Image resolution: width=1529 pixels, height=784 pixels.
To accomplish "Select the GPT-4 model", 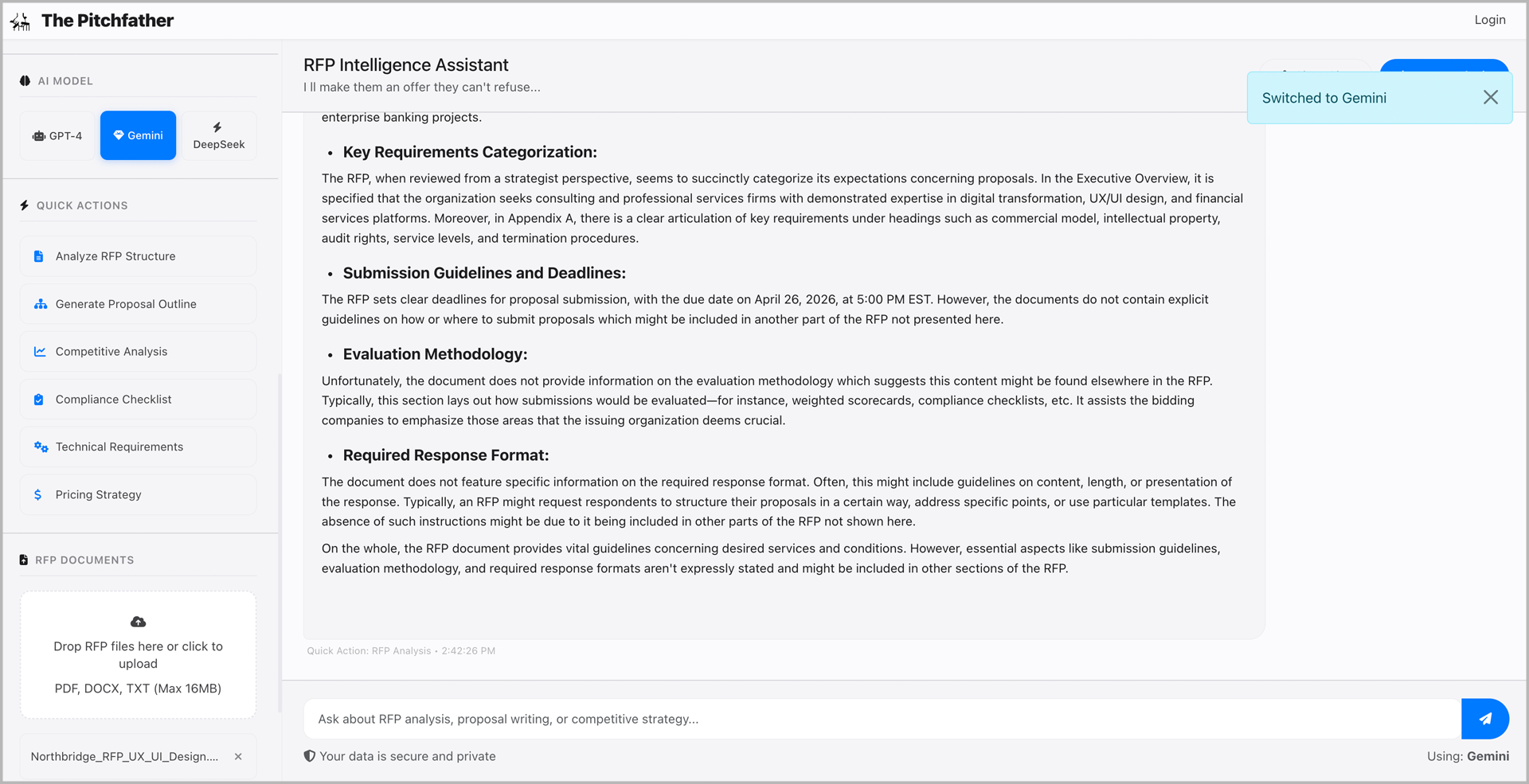I will click(57, 136).
